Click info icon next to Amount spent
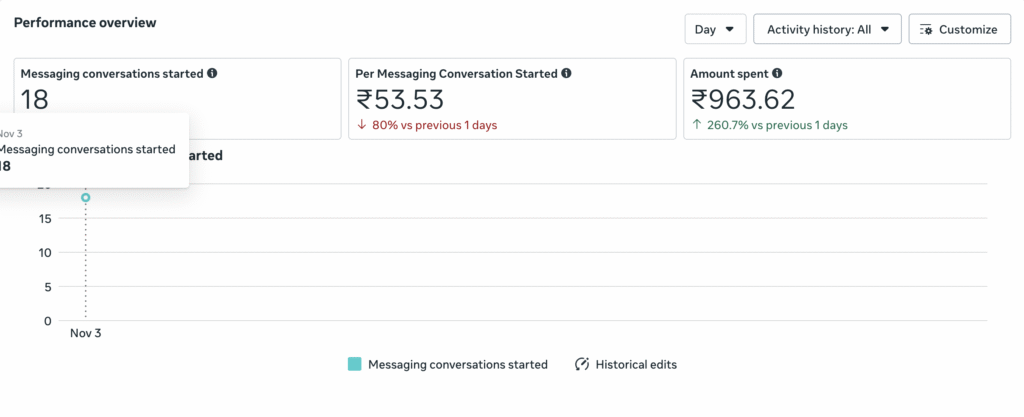 click(777, 74)
